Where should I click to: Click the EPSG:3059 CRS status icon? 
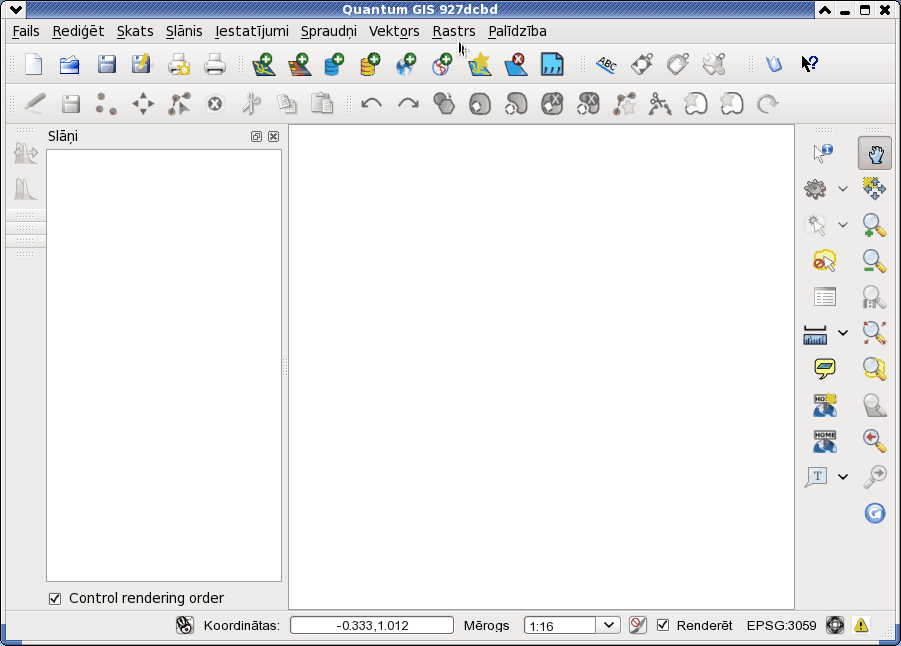point(834,625)
